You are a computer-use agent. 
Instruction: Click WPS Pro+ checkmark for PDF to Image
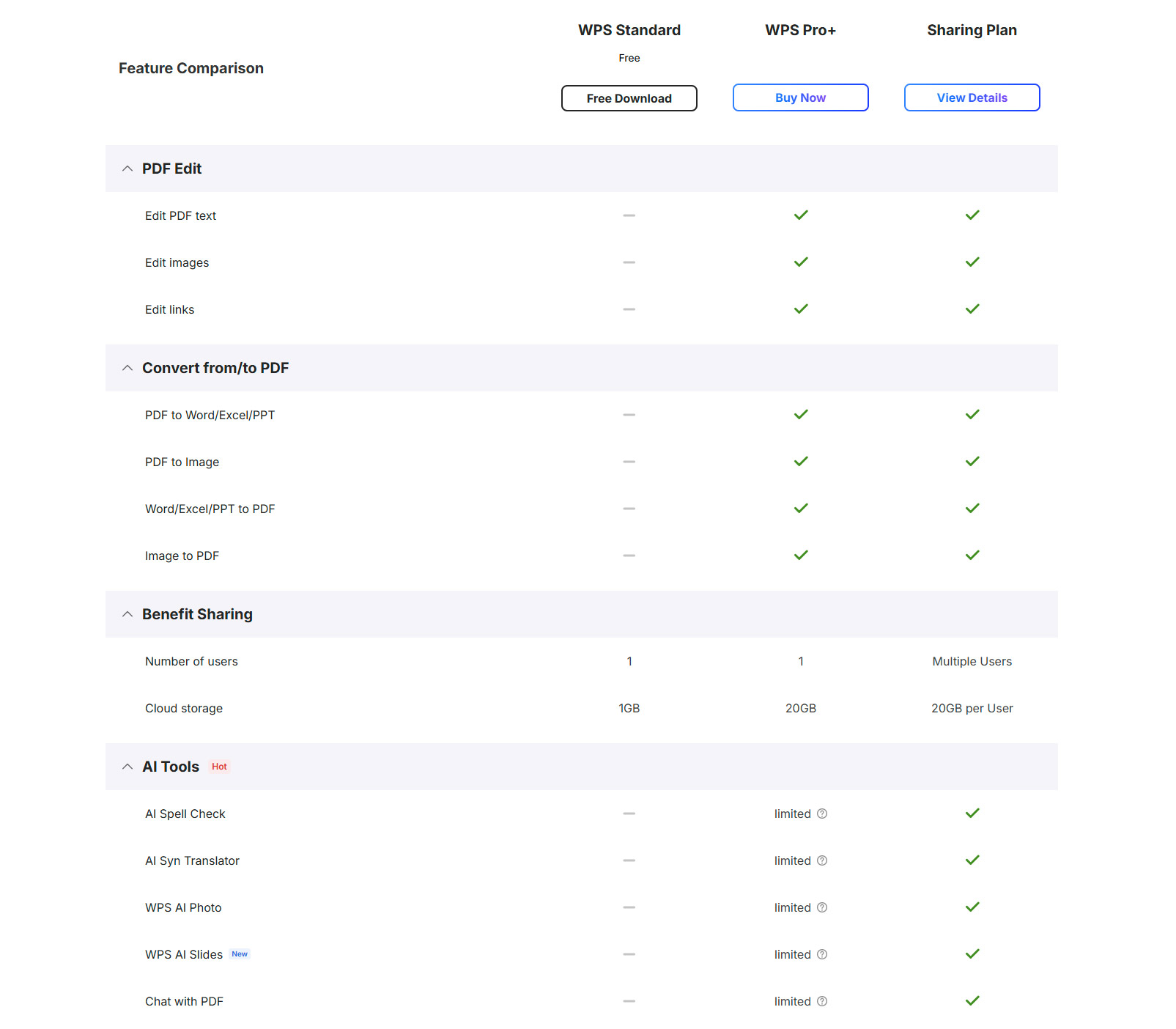point(801,461)
